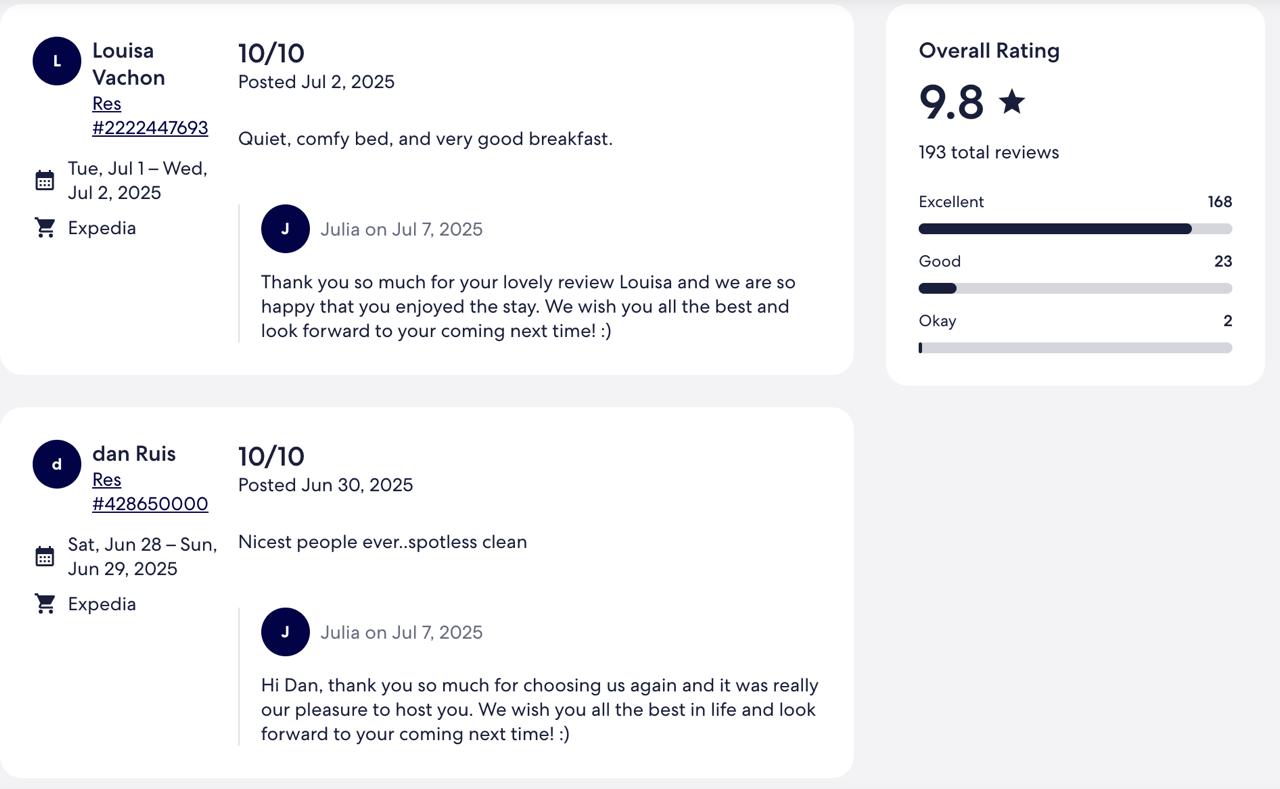Screen dimensions: 1280x789
Task: Open reservation link Res #428650000
Action: 150,492
